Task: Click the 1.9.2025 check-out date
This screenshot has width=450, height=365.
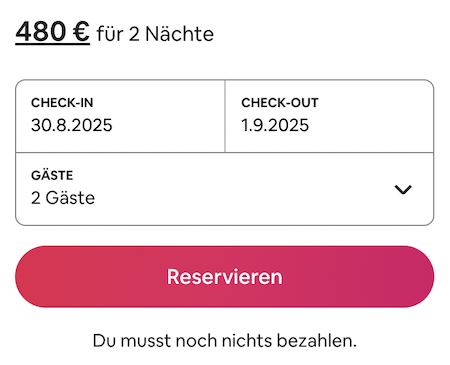Action: coord(275,125)
